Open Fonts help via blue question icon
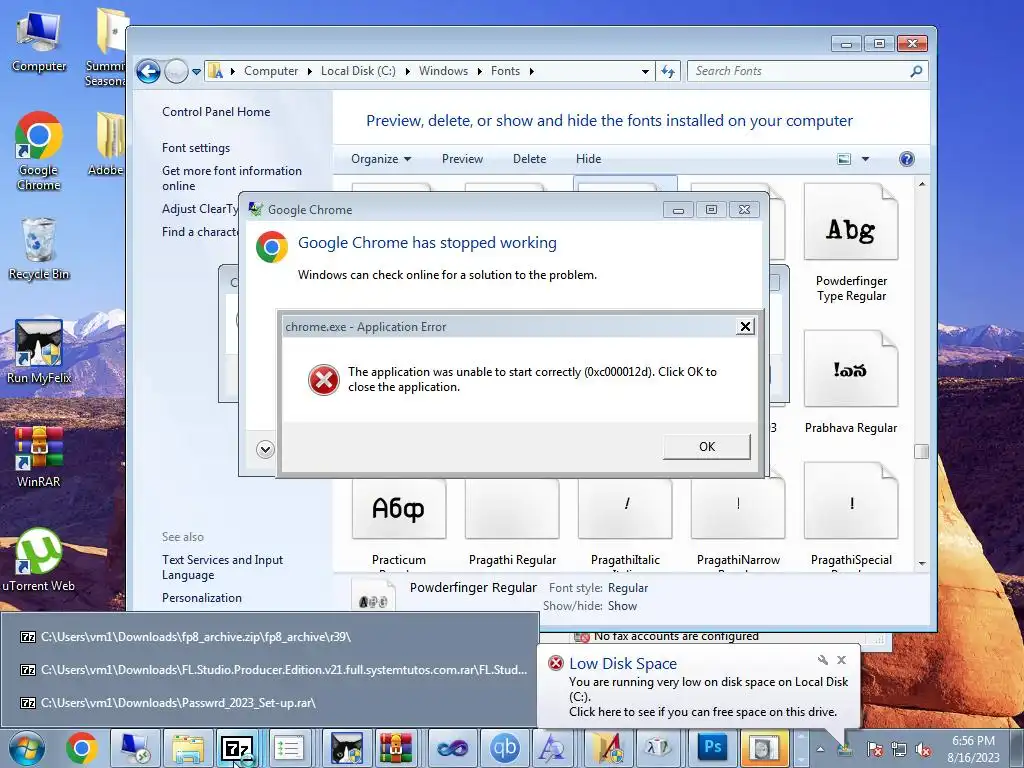 [x=906, y=159]
